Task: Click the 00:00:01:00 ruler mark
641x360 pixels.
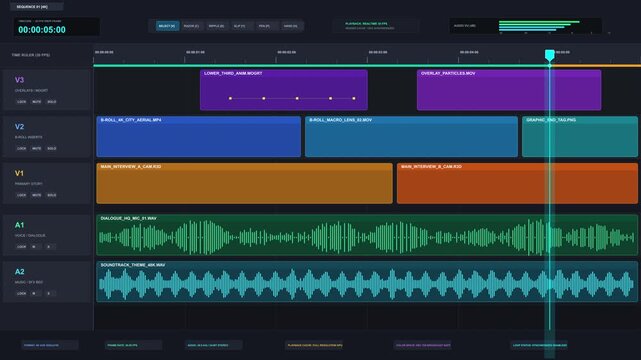Action: click(x=195, y=52)
